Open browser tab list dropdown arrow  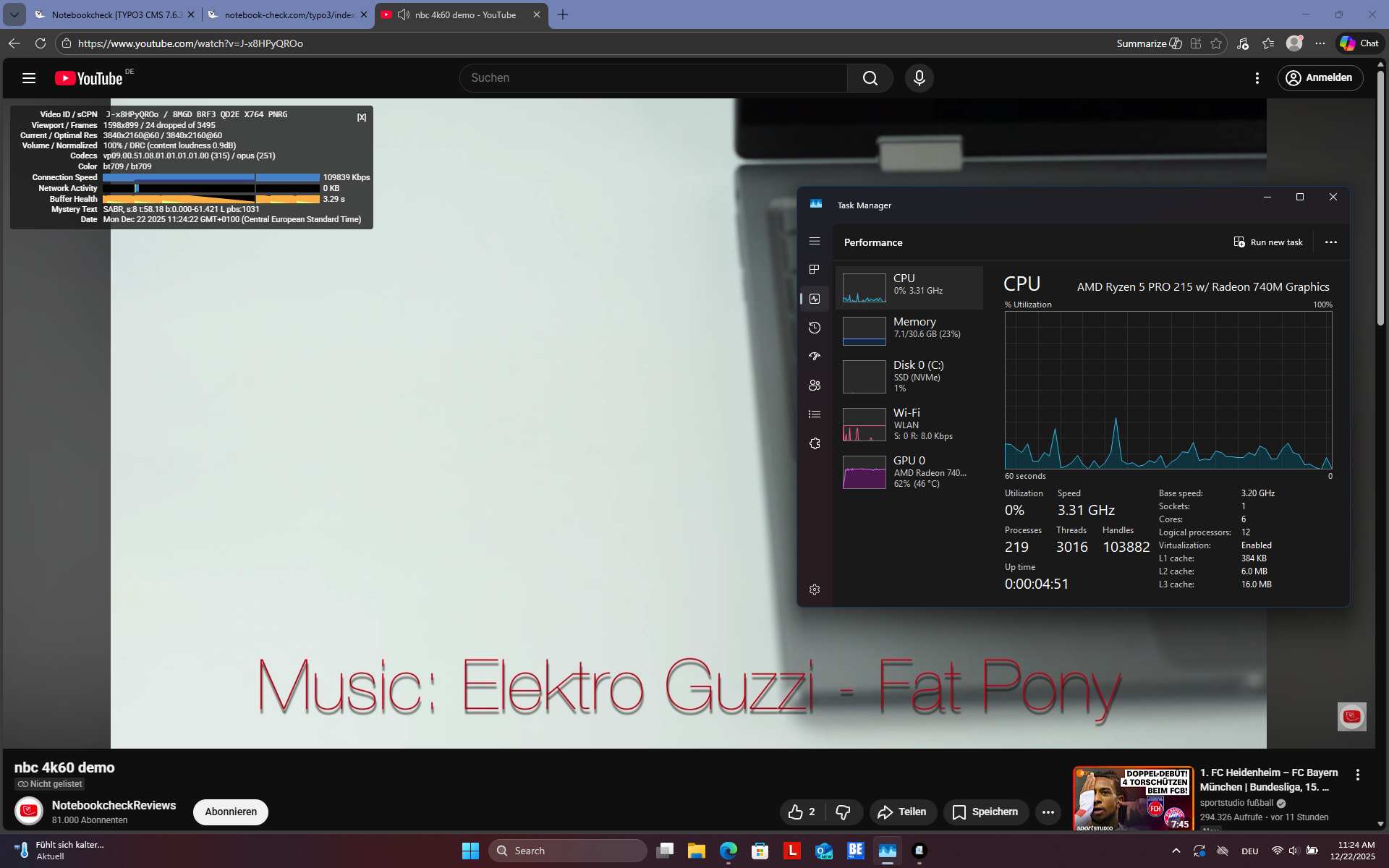click(14, 14)
